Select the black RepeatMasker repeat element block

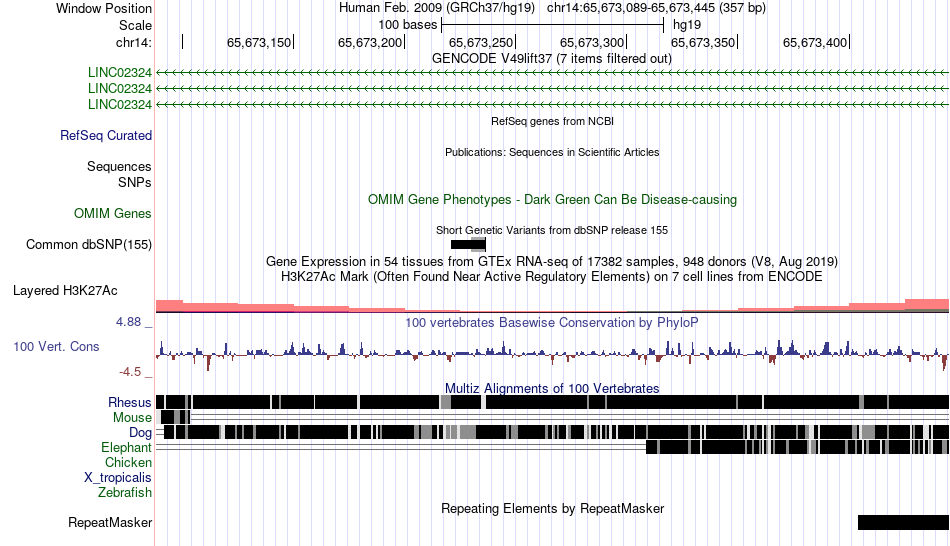903,522
